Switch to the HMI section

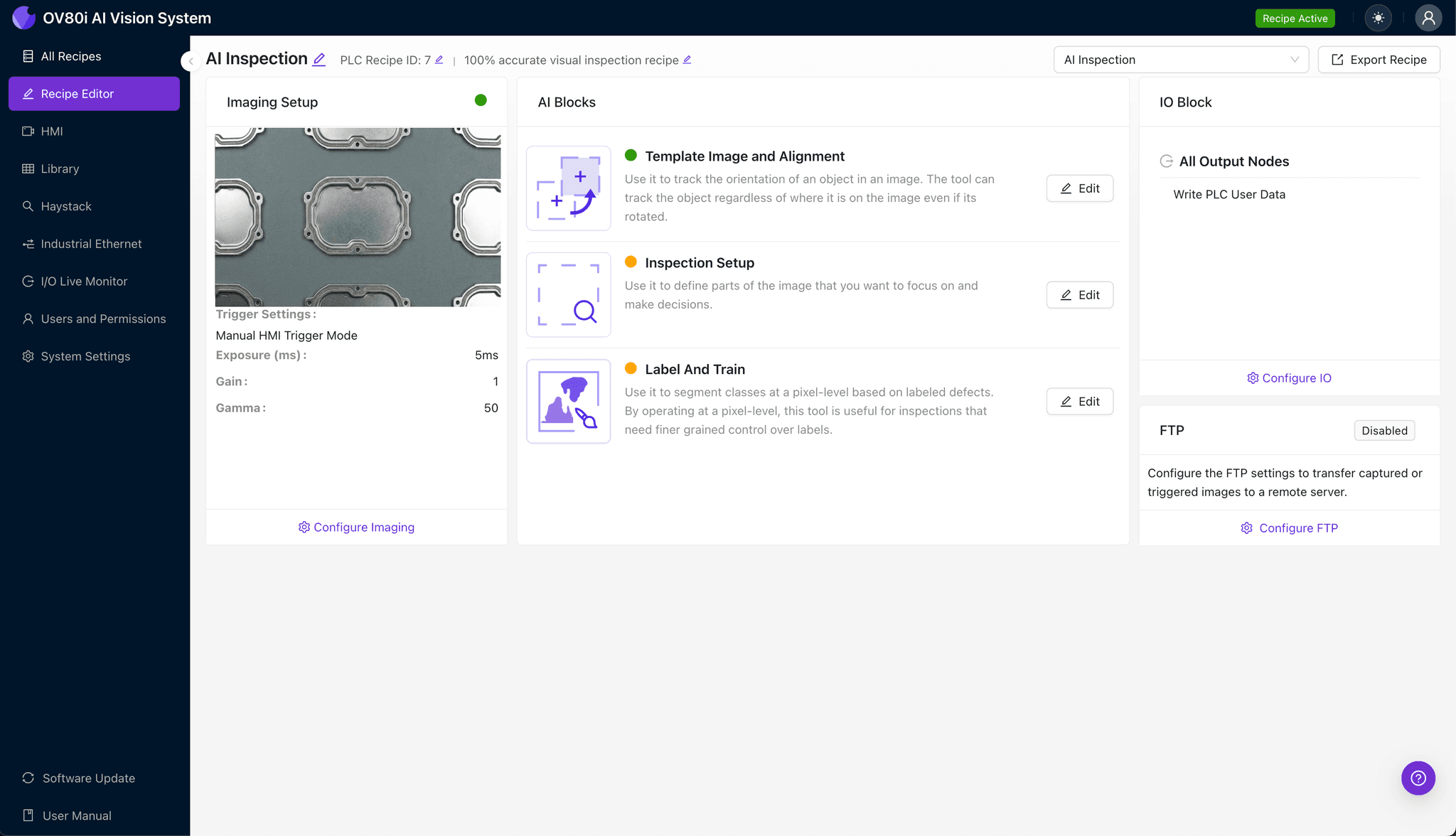[x=28, y=131]
